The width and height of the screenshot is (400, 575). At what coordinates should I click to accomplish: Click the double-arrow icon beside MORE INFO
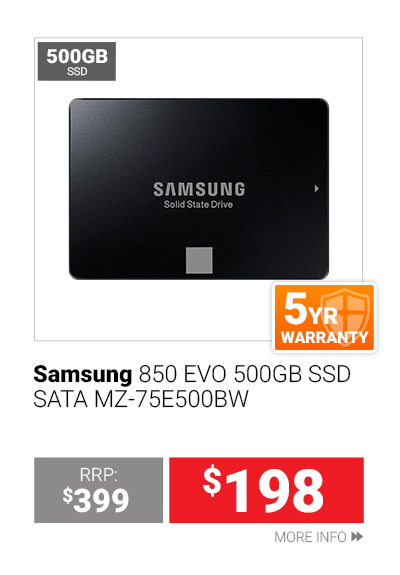pos(357,537)
